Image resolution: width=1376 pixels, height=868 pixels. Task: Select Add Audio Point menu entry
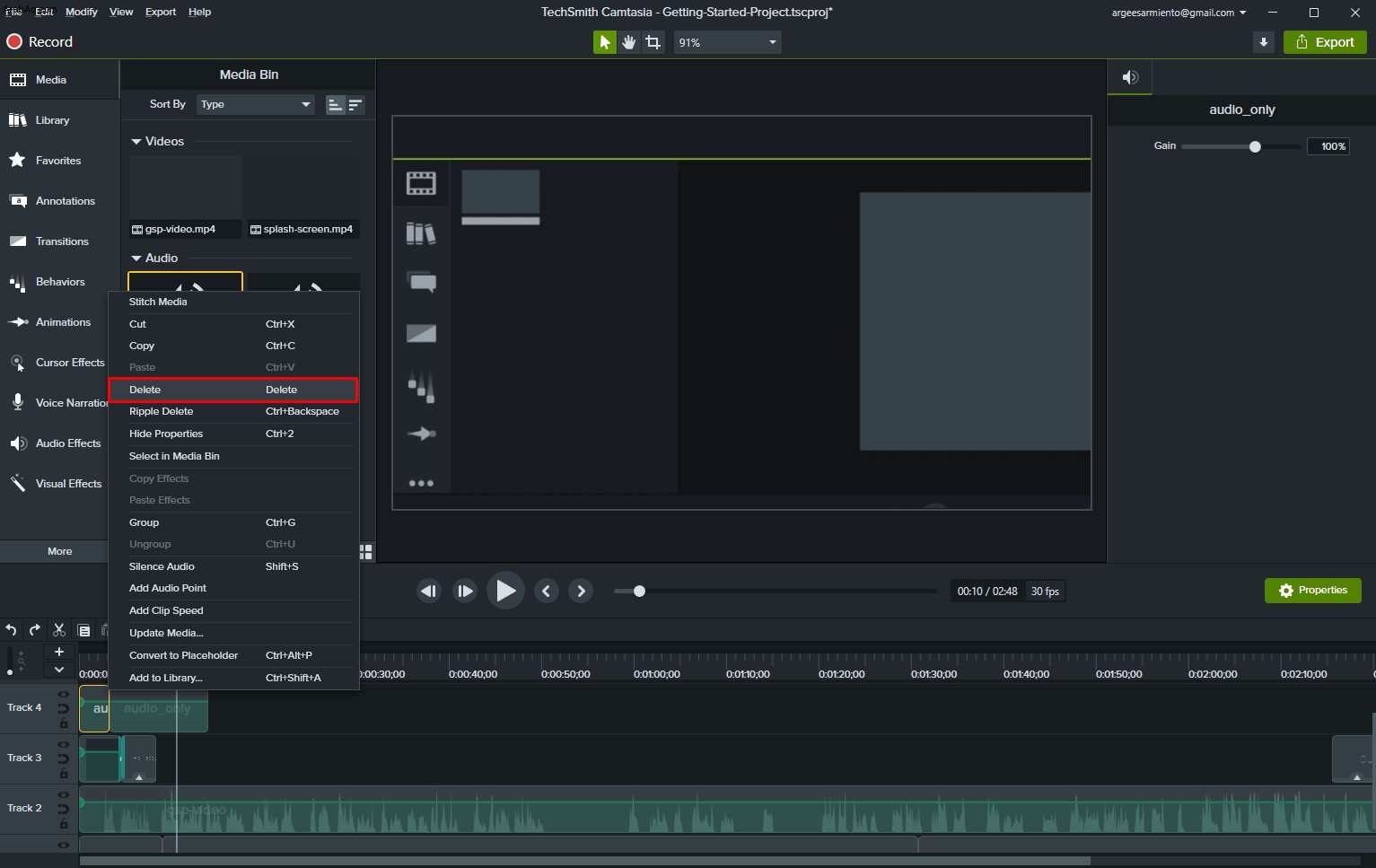(x=233, y=588)
